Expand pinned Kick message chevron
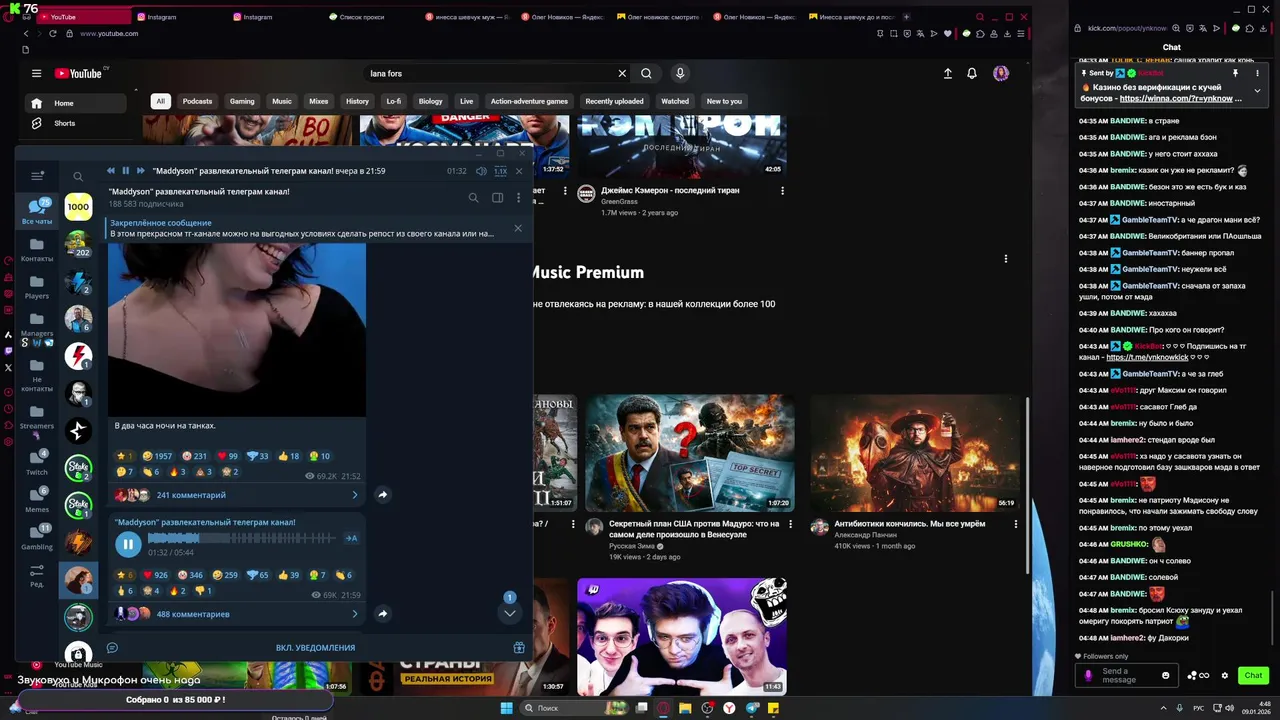This screenshot has width=1280, height=720. (1257, 91)
